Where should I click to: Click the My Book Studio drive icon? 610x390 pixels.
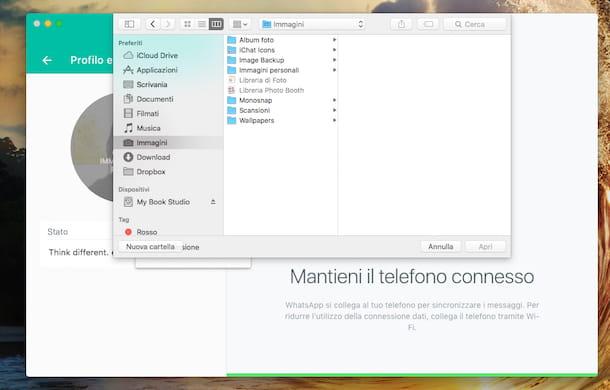(x=128, y=202)
